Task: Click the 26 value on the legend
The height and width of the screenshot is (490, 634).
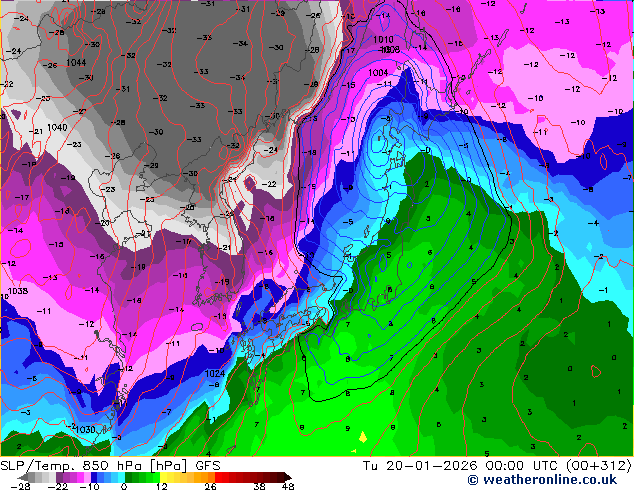Action: pos(210,486)
